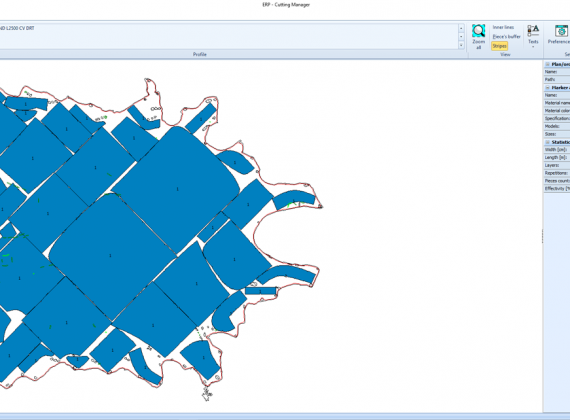Select the Material color property row
This screenshot has width=570, height=420.
tap(557, 111)
